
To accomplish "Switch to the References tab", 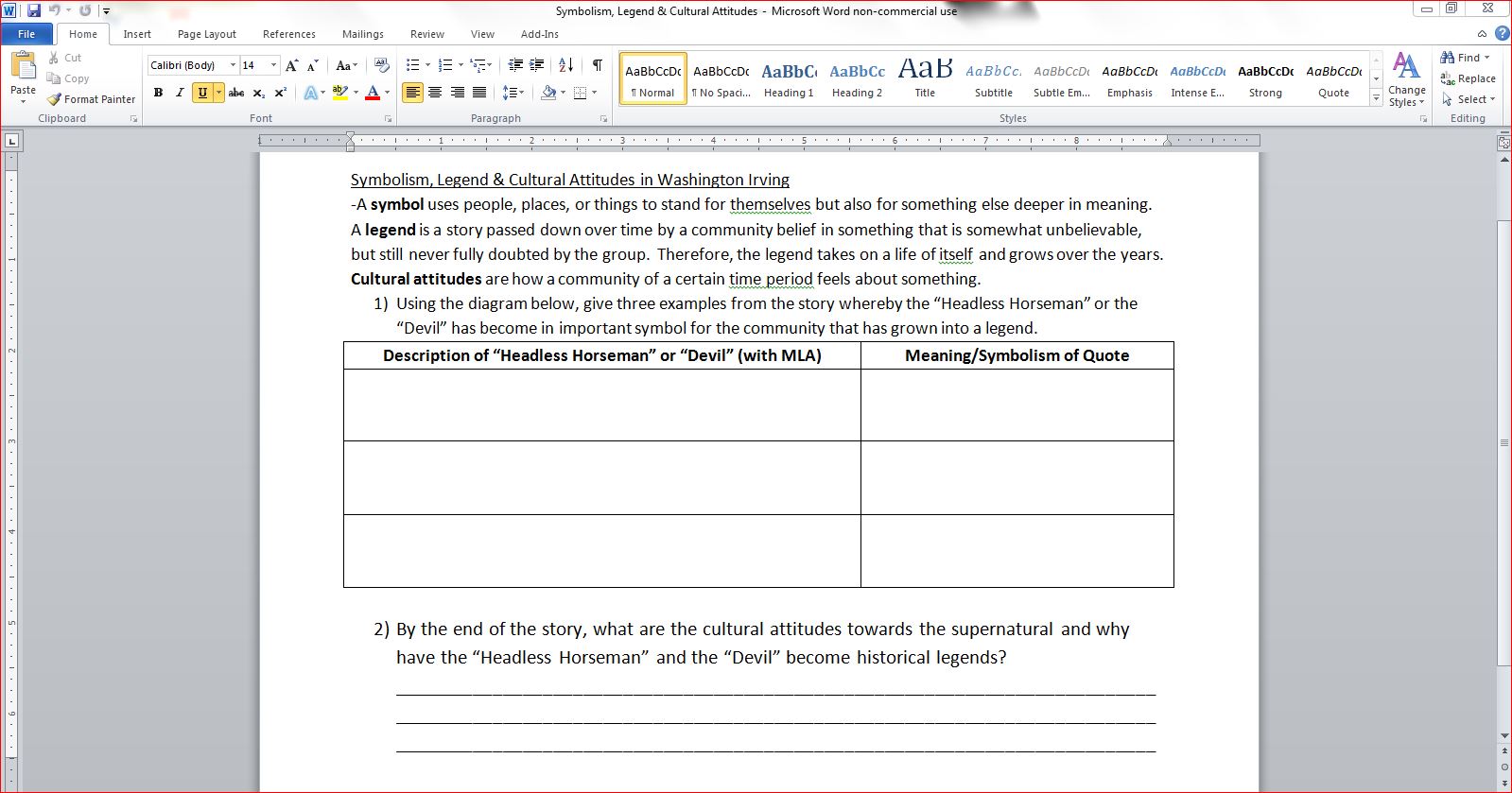I will point(289,34).
